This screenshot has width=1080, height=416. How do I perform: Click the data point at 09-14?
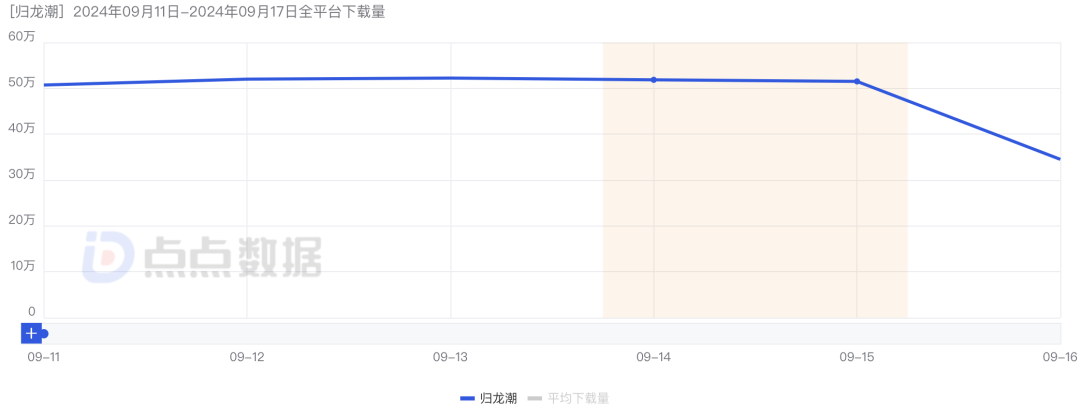(654, 80)
